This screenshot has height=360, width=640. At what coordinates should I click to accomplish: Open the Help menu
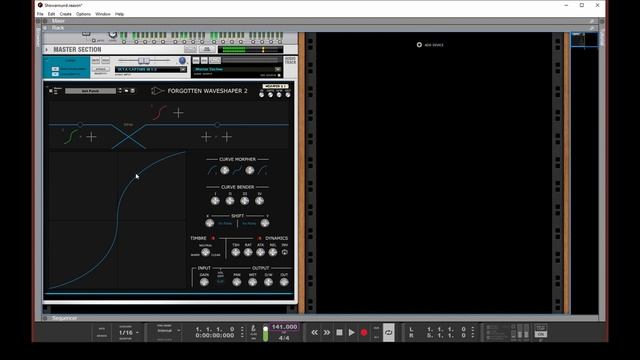[119, 14]
